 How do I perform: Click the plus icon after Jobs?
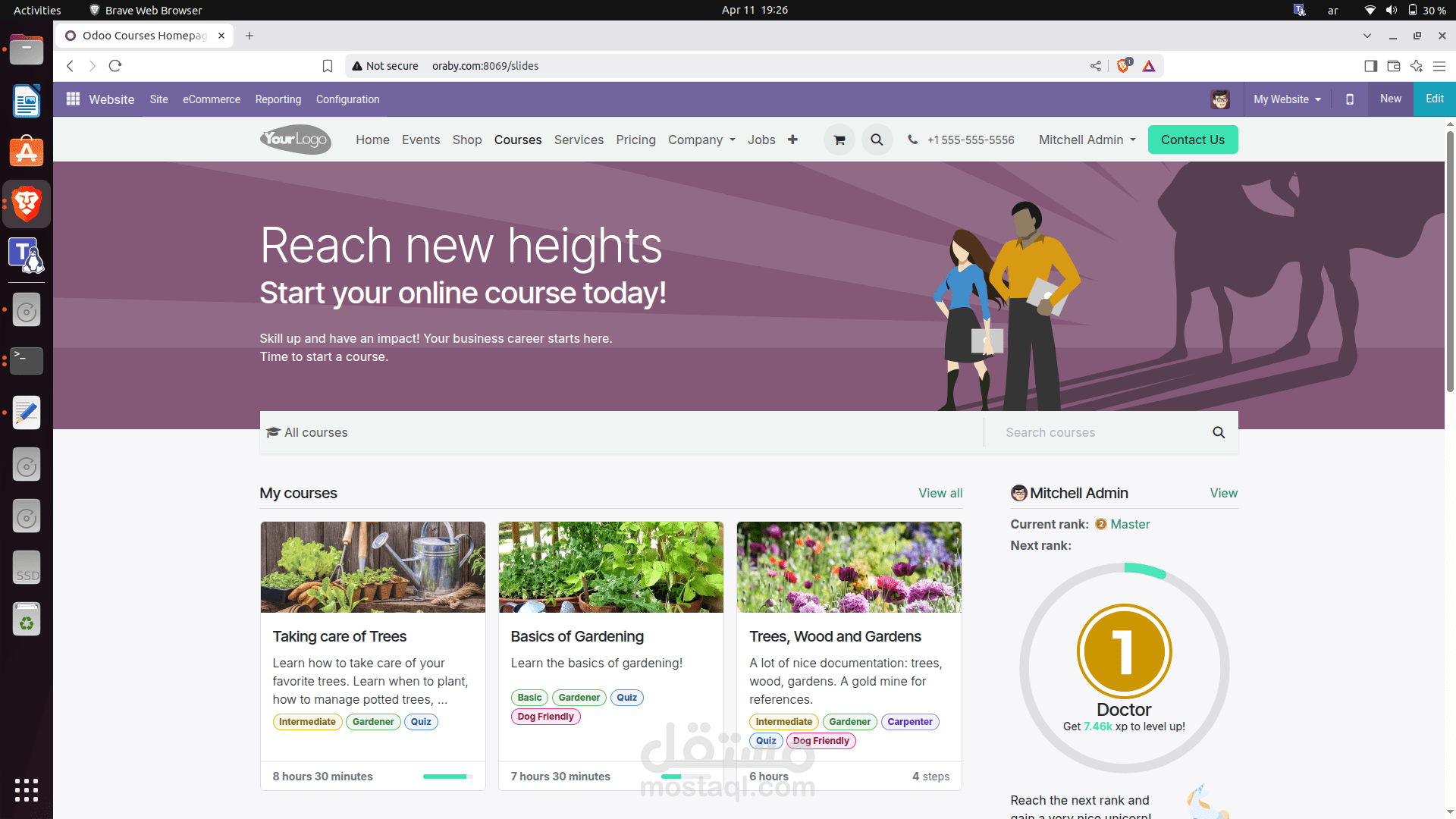[x=792, y=140]
